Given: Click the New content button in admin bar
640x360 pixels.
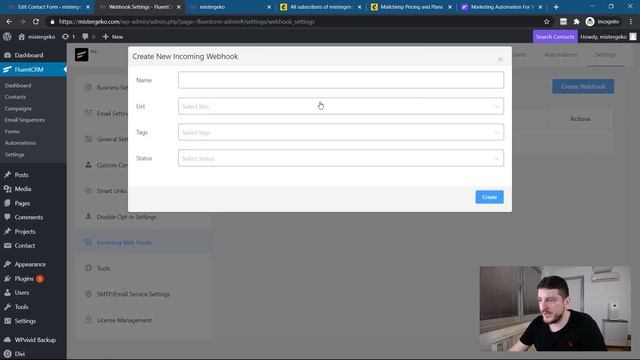Looking at the screenshot, I should [x=113, y=37].
